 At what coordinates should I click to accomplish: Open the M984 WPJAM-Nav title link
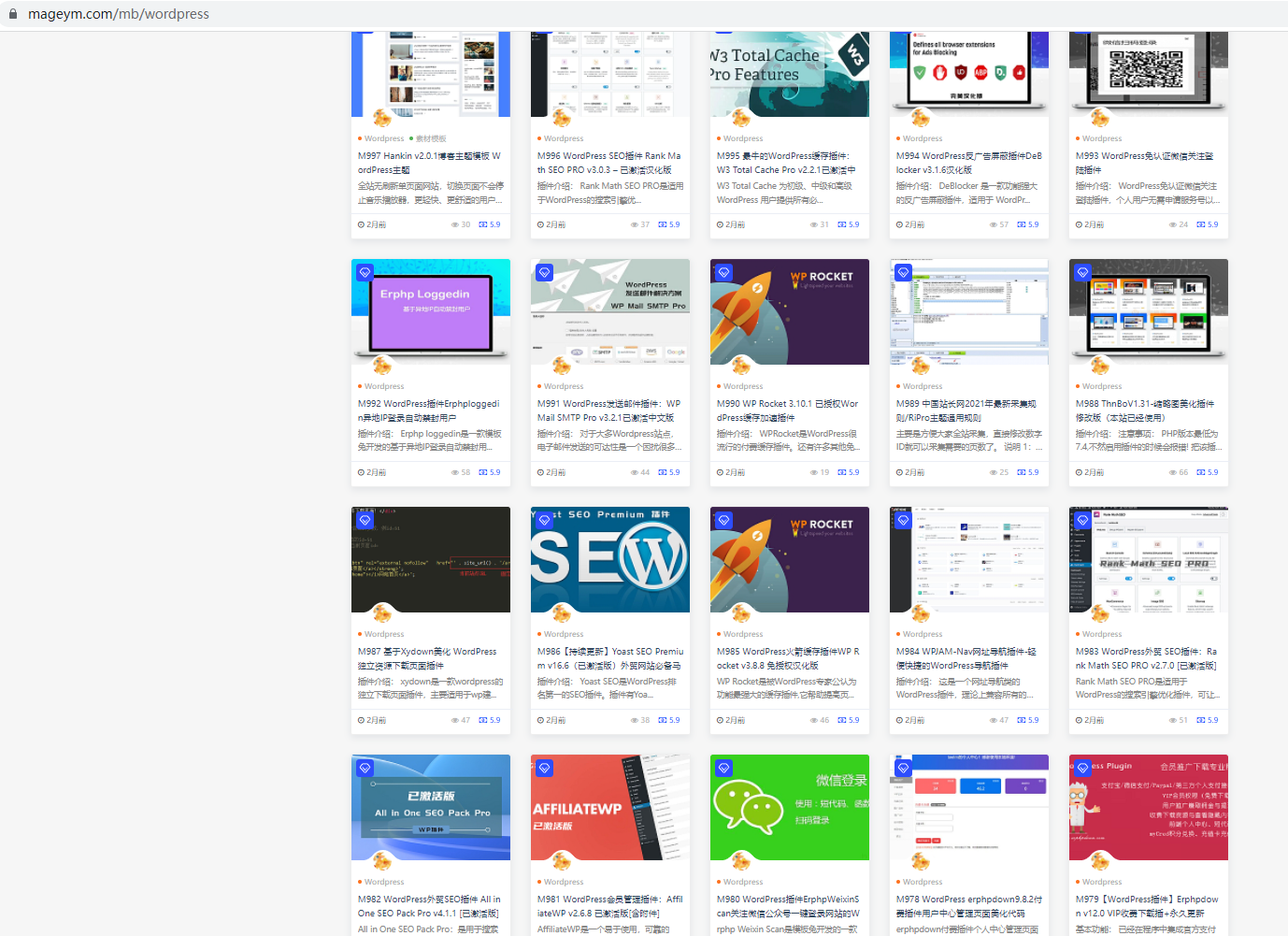pos(966,658)
